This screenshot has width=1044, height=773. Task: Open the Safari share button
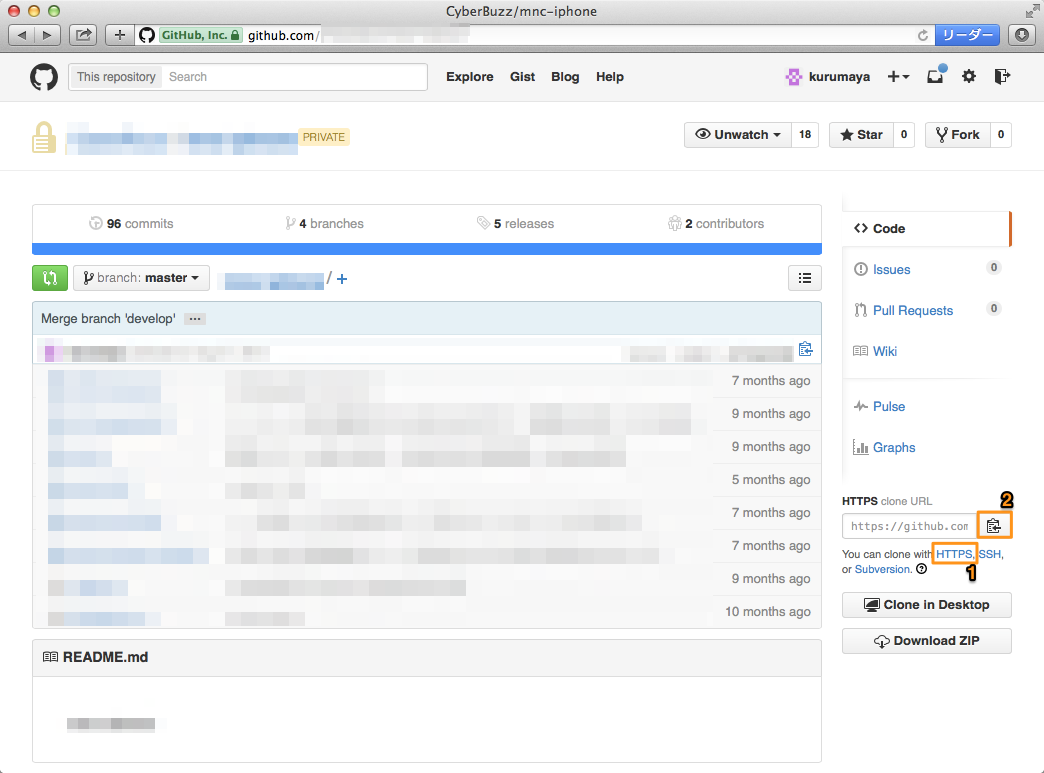point(83,35)
